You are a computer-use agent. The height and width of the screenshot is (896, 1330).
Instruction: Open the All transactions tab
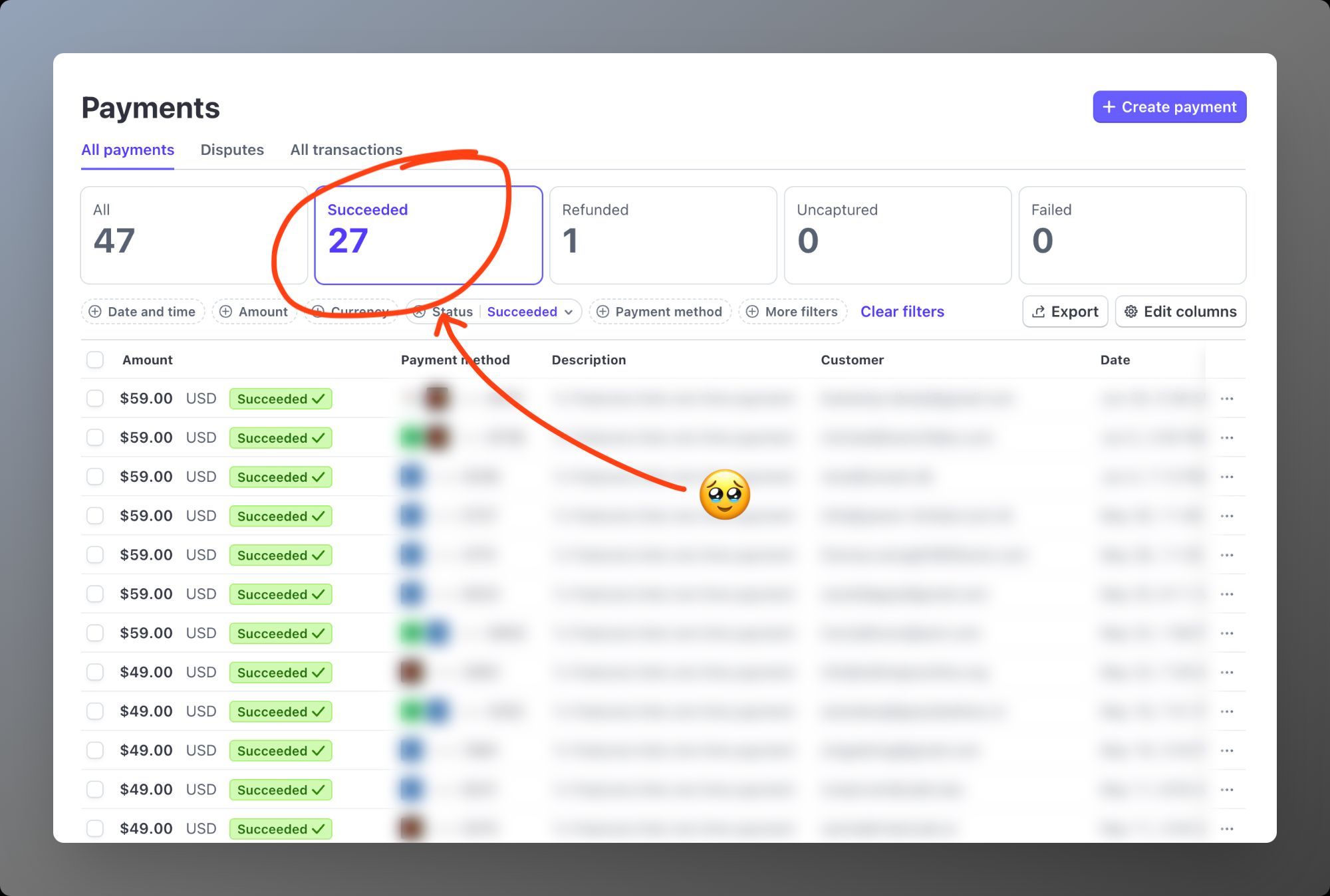tap(346, 150)
